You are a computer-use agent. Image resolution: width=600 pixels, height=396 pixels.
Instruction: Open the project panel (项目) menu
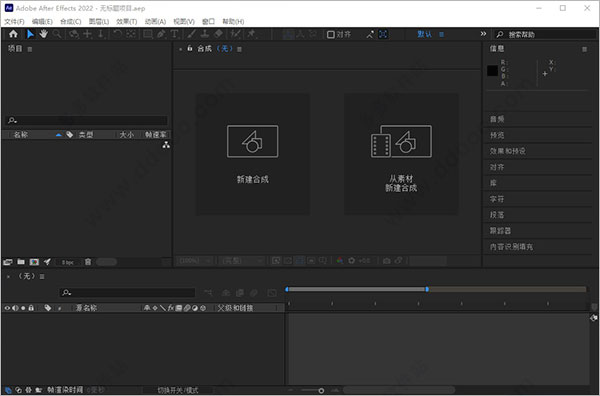[x=30, y=49]
